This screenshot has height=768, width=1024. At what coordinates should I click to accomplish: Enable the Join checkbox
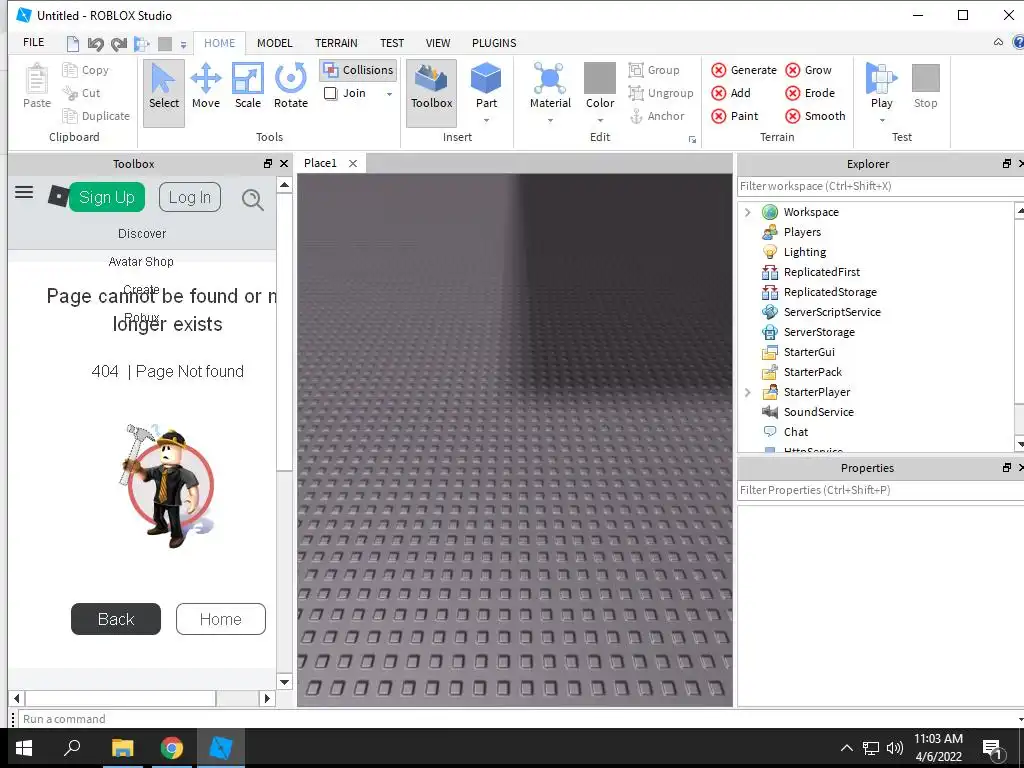(x=330, y=93)
